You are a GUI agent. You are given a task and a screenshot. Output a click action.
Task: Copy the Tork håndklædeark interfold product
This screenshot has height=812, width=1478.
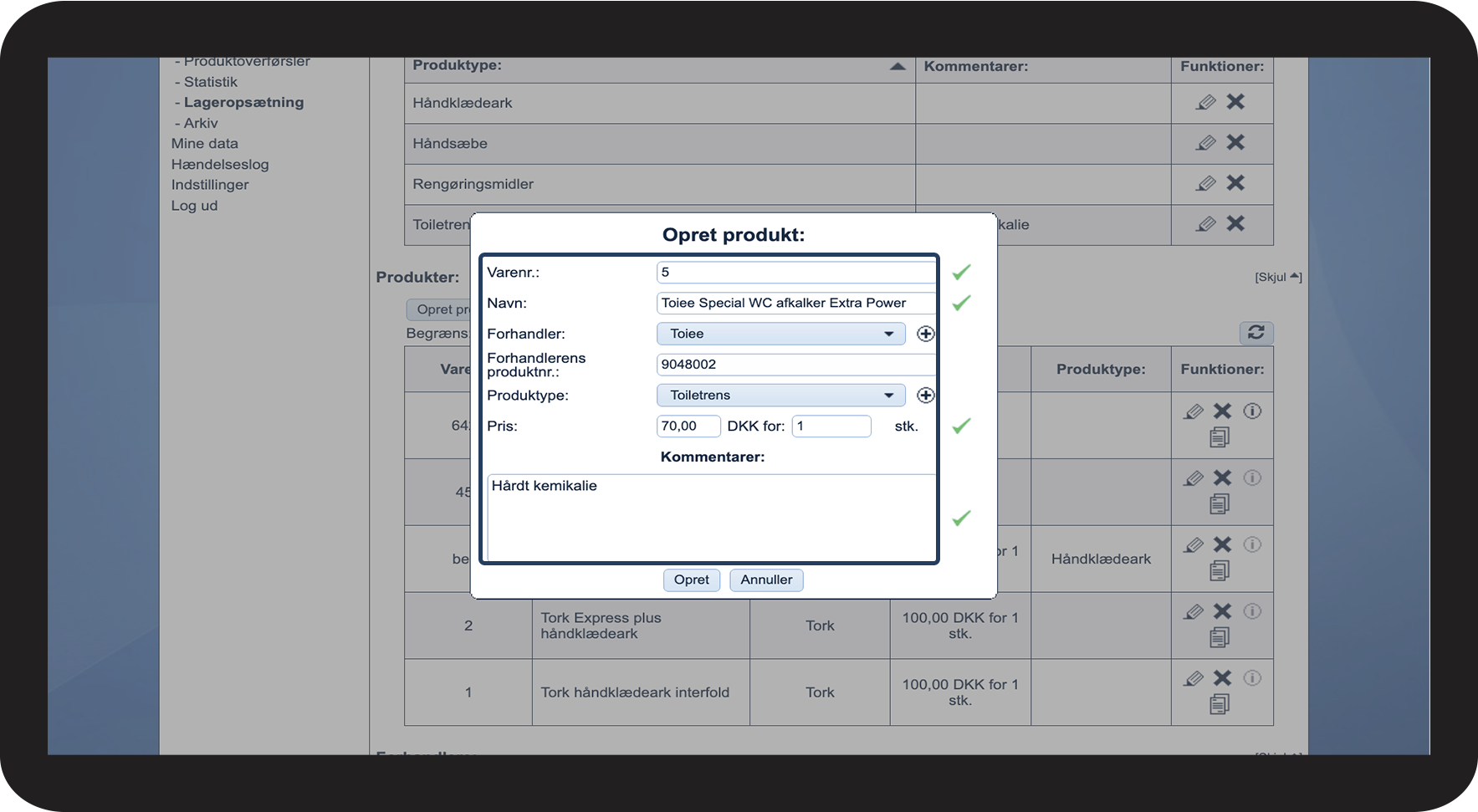[x=1220, y=704]
